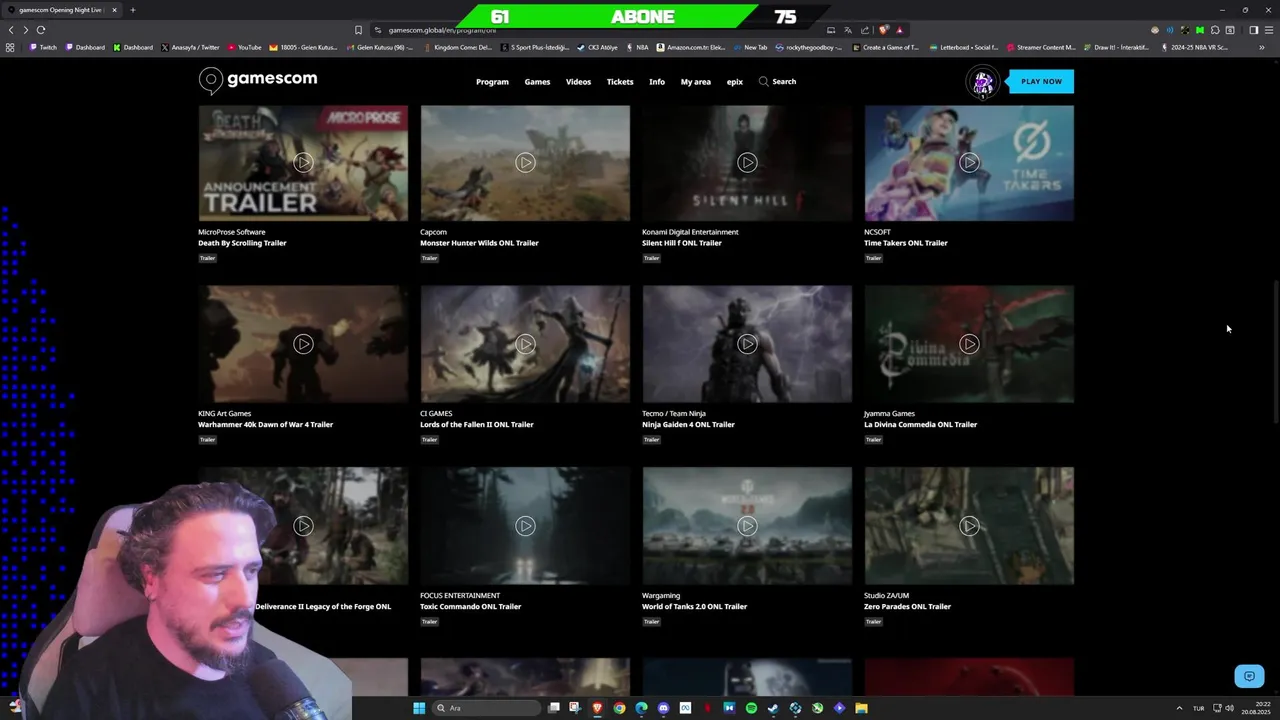
Task: Reload the page with refresh icon
Action: click(x=41, y=30)
